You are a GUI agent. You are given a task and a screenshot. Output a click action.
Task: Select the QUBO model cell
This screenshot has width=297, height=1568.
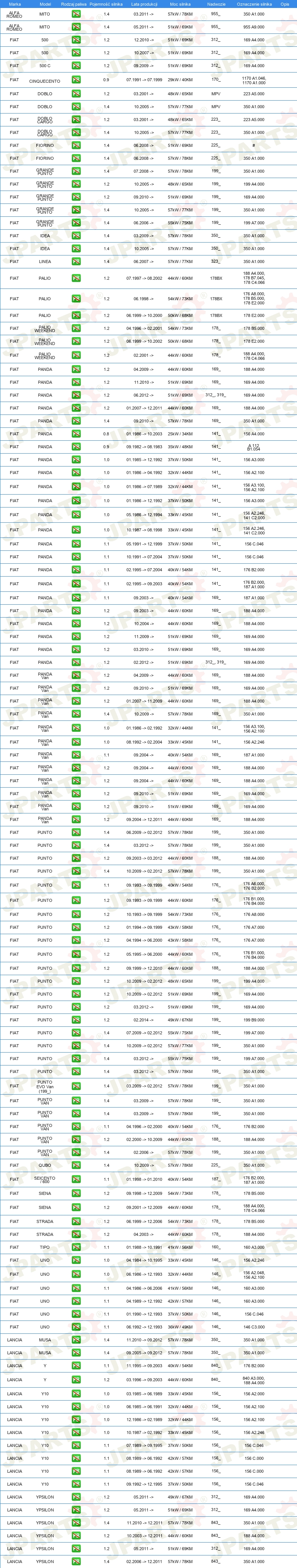point(45,1165)
